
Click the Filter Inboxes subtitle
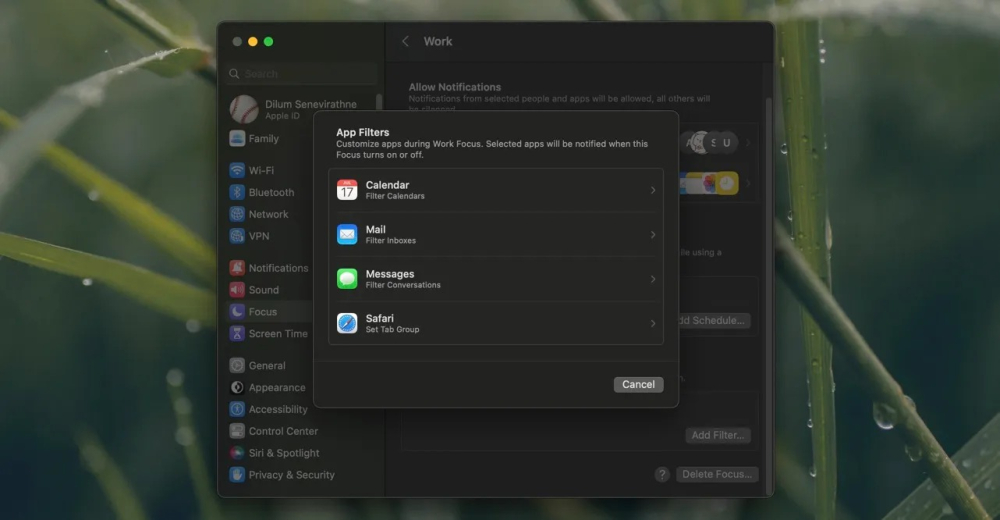coord(390,241)
